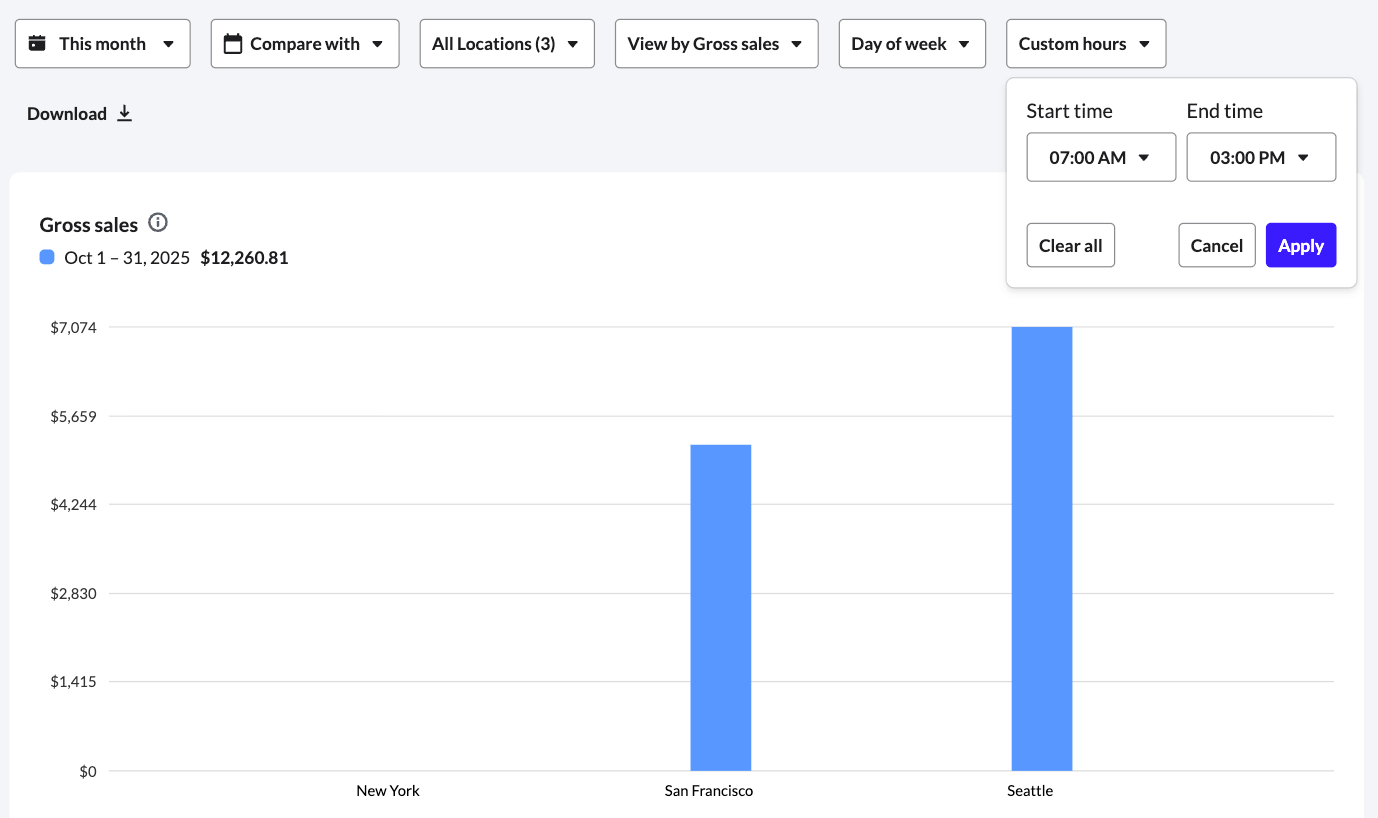The height and width of the screenshot is (818, 1378).
Task: Click the chevron on the Start time selector
Action: [x=1145, y=157]
